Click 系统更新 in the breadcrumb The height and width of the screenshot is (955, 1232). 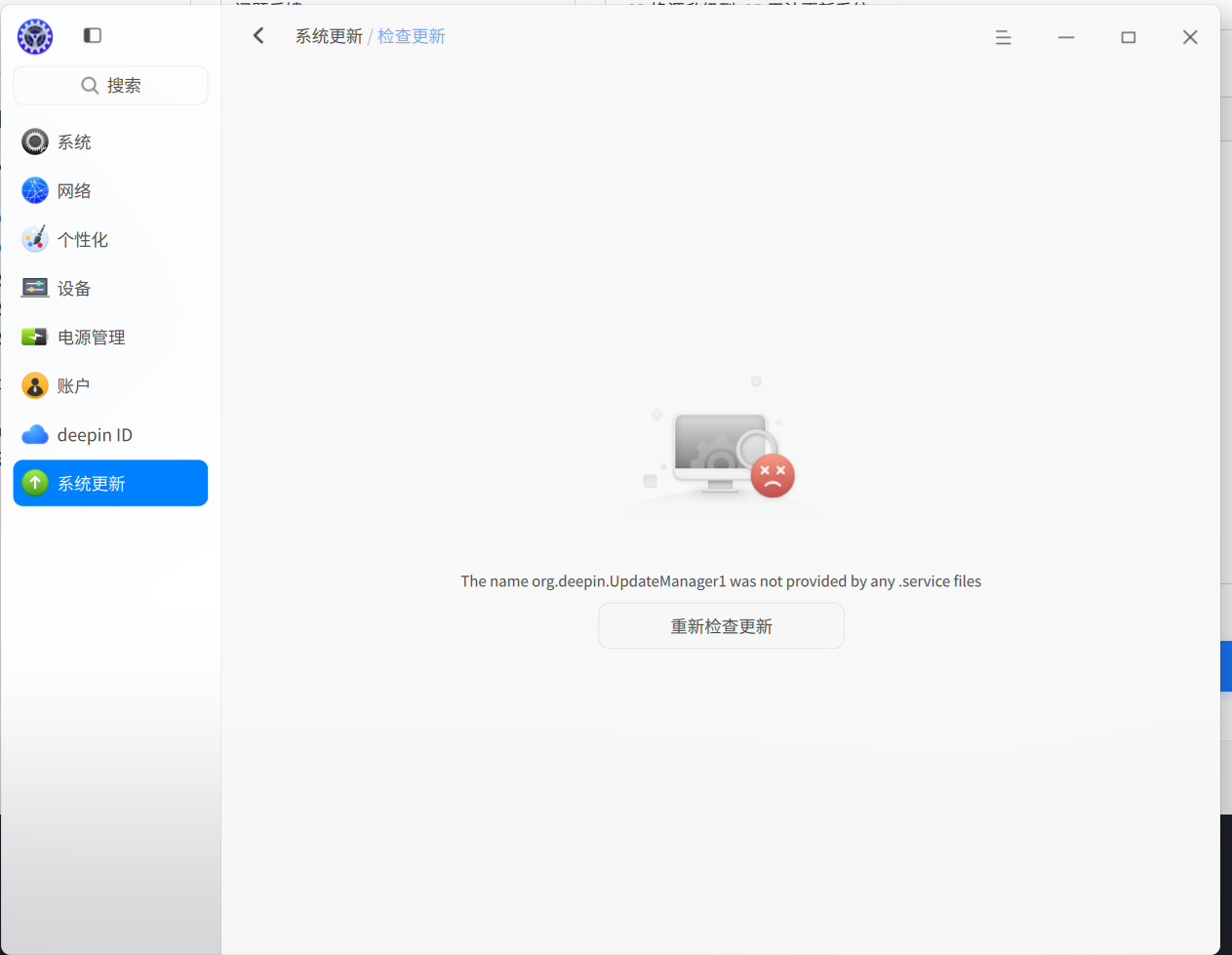[329, 36]
